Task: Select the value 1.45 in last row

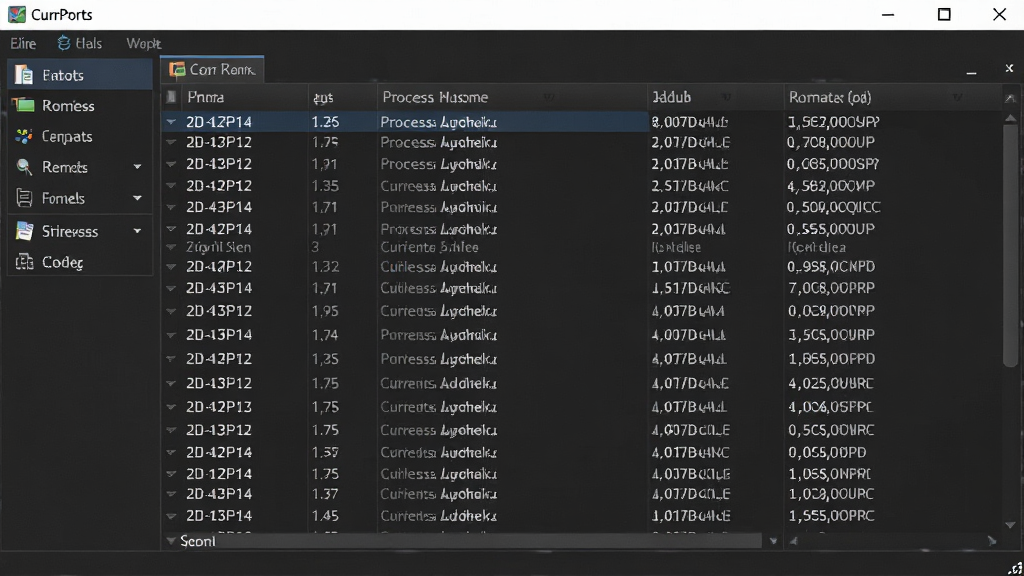Action: [x=325, y=516]
